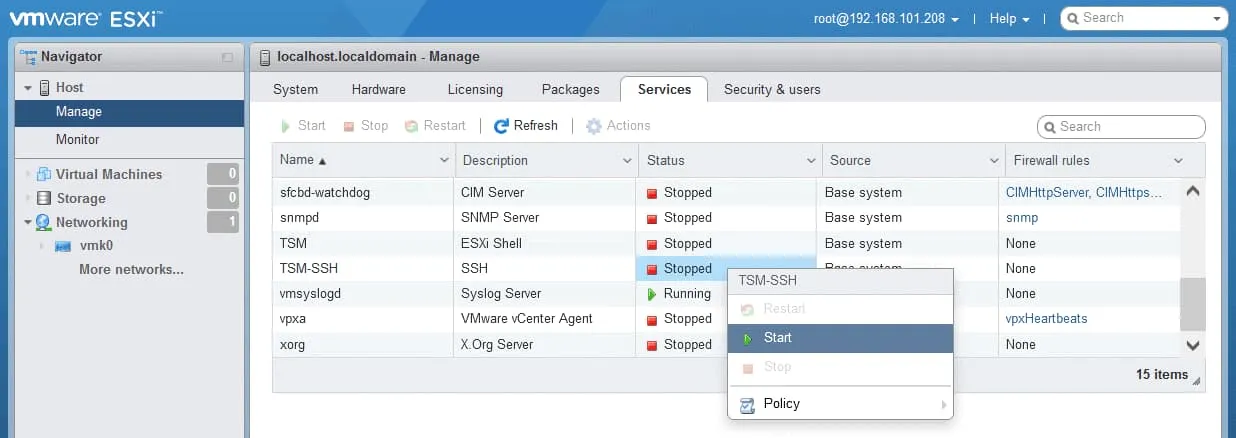Open the root@192.168.101.208 user dropdown

[x=887, y=18]
